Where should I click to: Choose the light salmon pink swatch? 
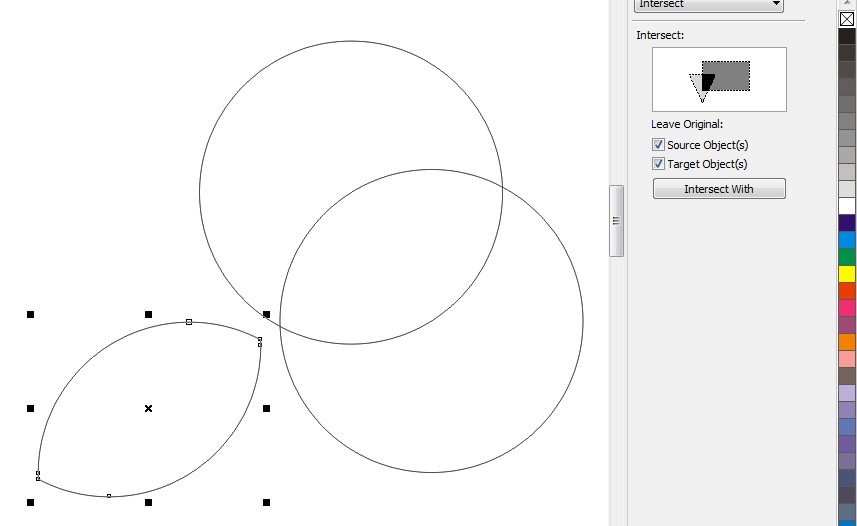coord(847,359)
